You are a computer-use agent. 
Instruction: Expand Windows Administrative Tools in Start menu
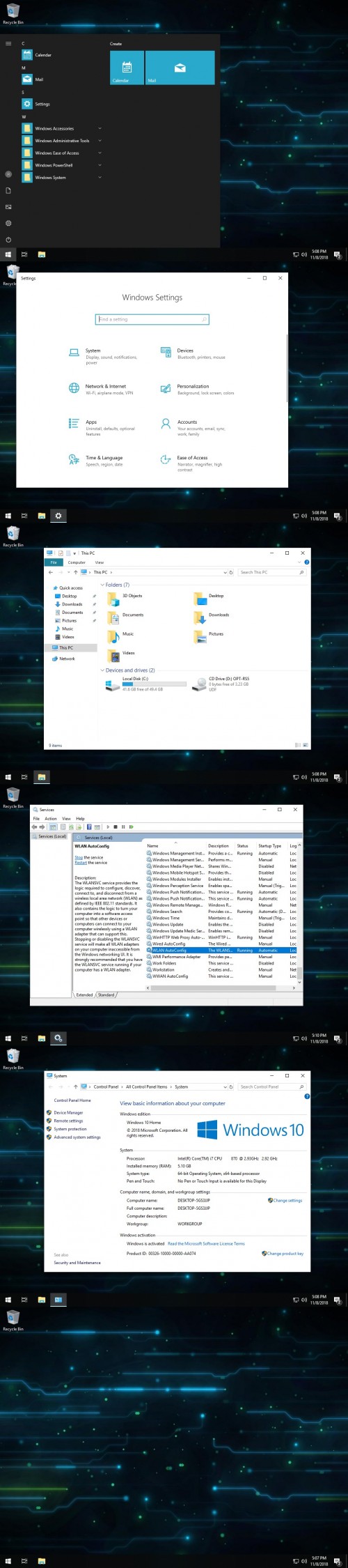click(62, 141)
